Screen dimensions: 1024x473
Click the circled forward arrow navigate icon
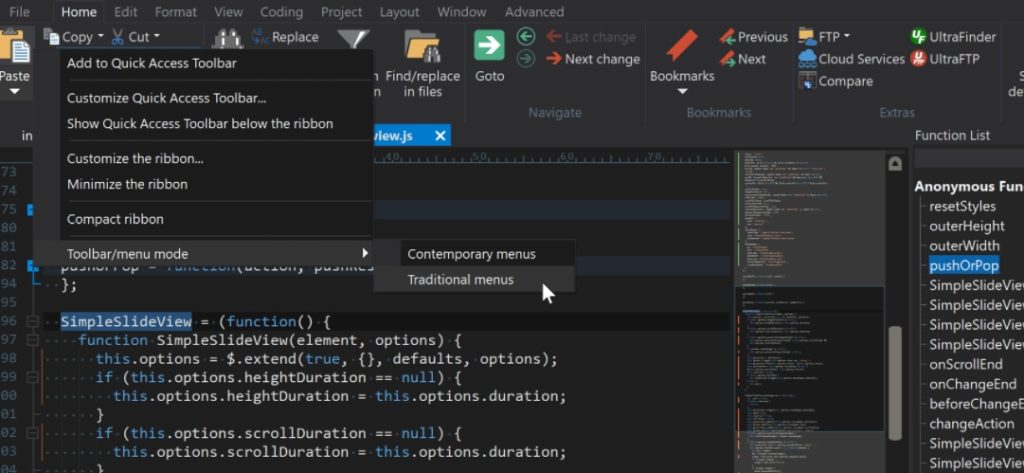[x=526, y=59]
